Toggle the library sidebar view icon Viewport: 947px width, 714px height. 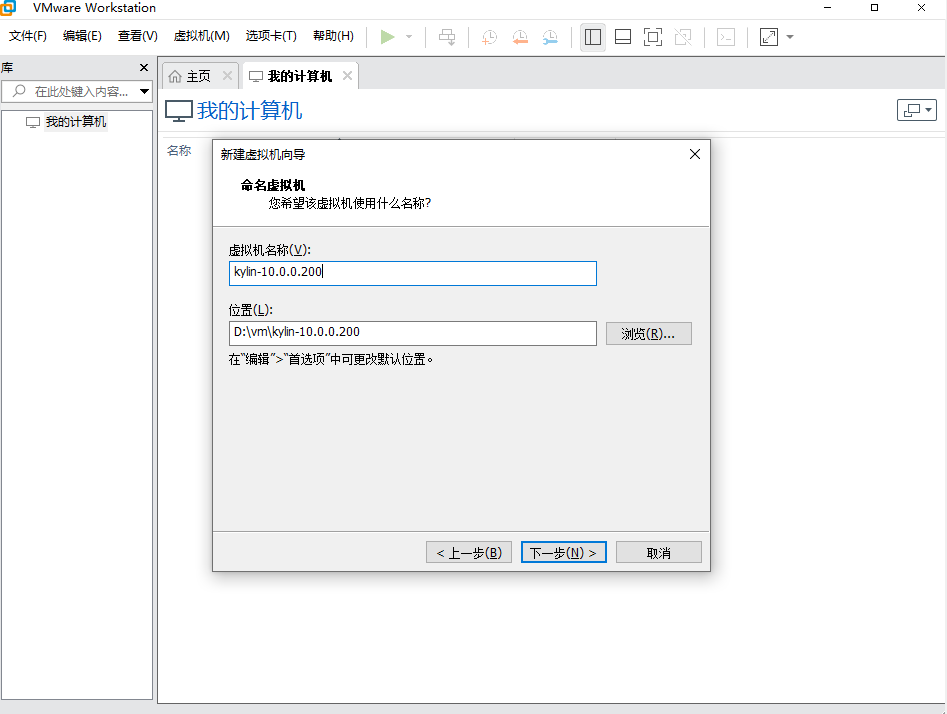pos(593,37)
